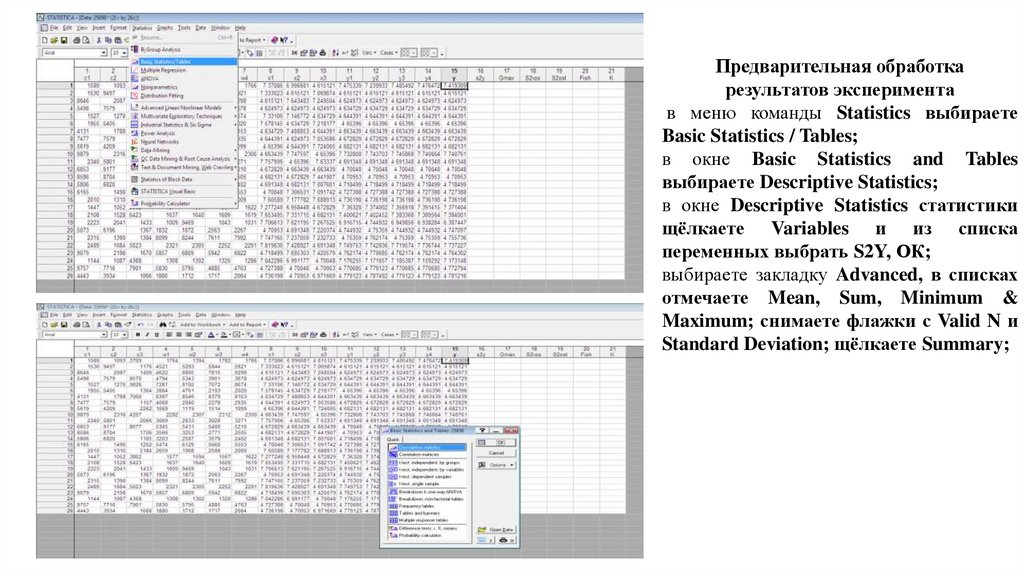Viewport: 1024px width, 574px height.
Task: Open File menu in top STATISTICA window
Action: [x=54, y=27]
